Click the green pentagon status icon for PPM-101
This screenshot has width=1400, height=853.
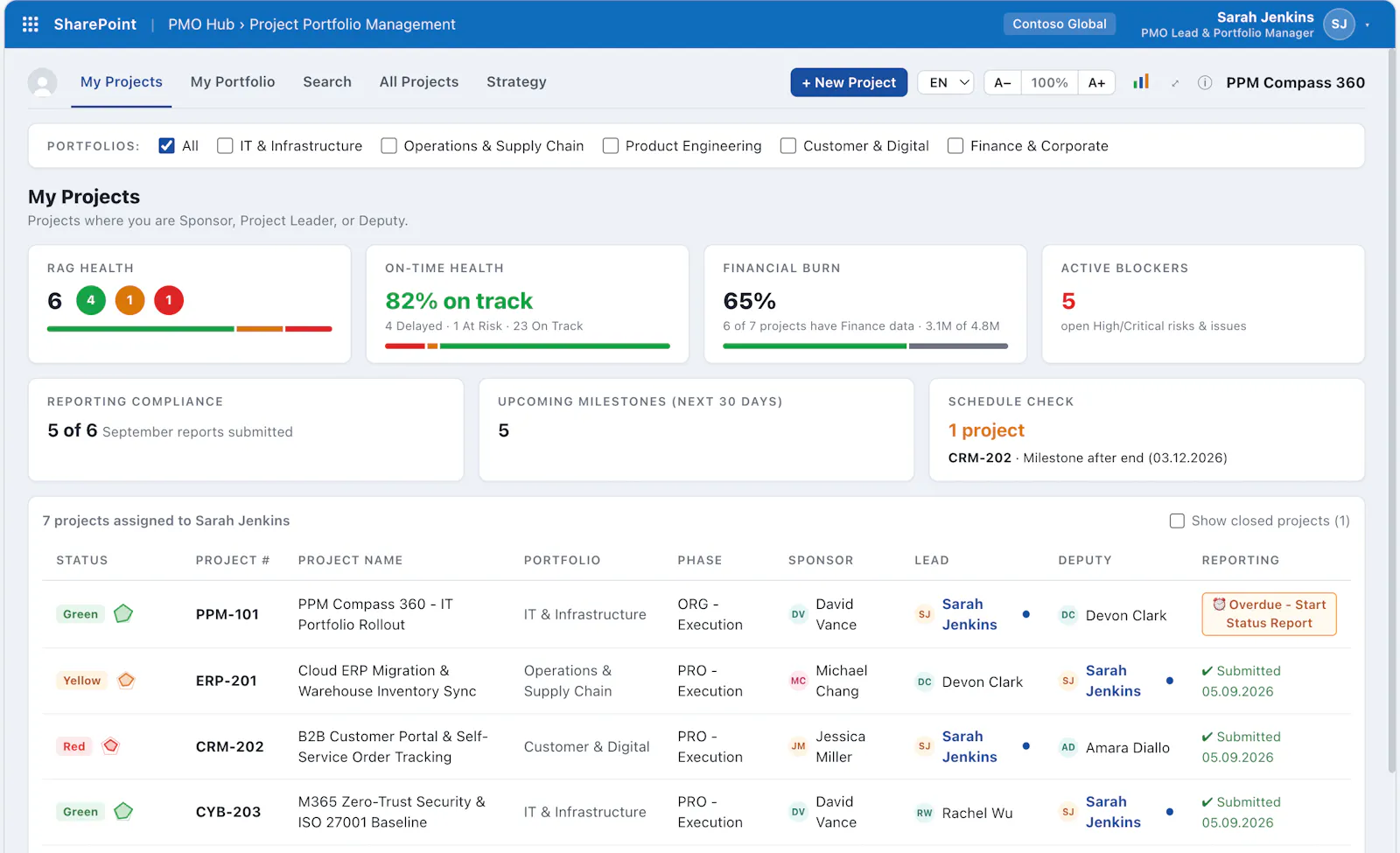(x=123, y=613)
